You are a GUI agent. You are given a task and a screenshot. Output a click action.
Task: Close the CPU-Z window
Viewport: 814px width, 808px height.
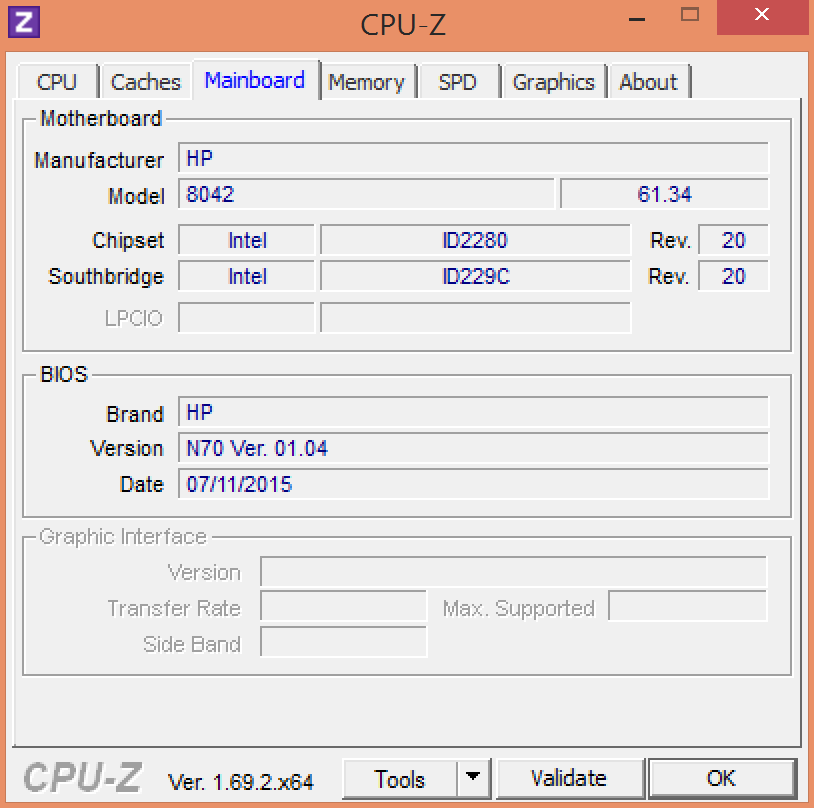coord(763,16)
